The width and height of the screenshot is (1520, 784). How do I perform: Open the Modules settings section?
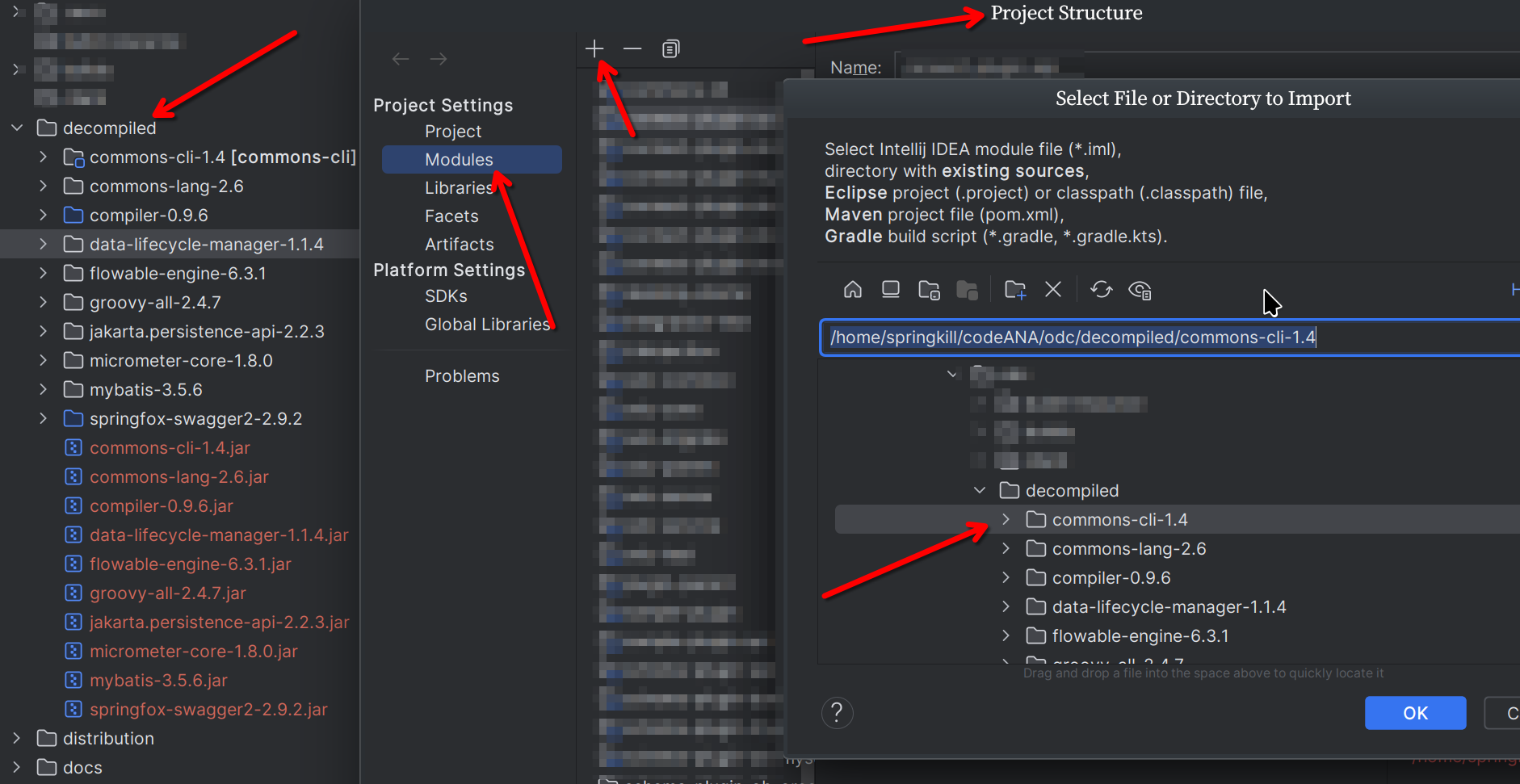[472, 159]
